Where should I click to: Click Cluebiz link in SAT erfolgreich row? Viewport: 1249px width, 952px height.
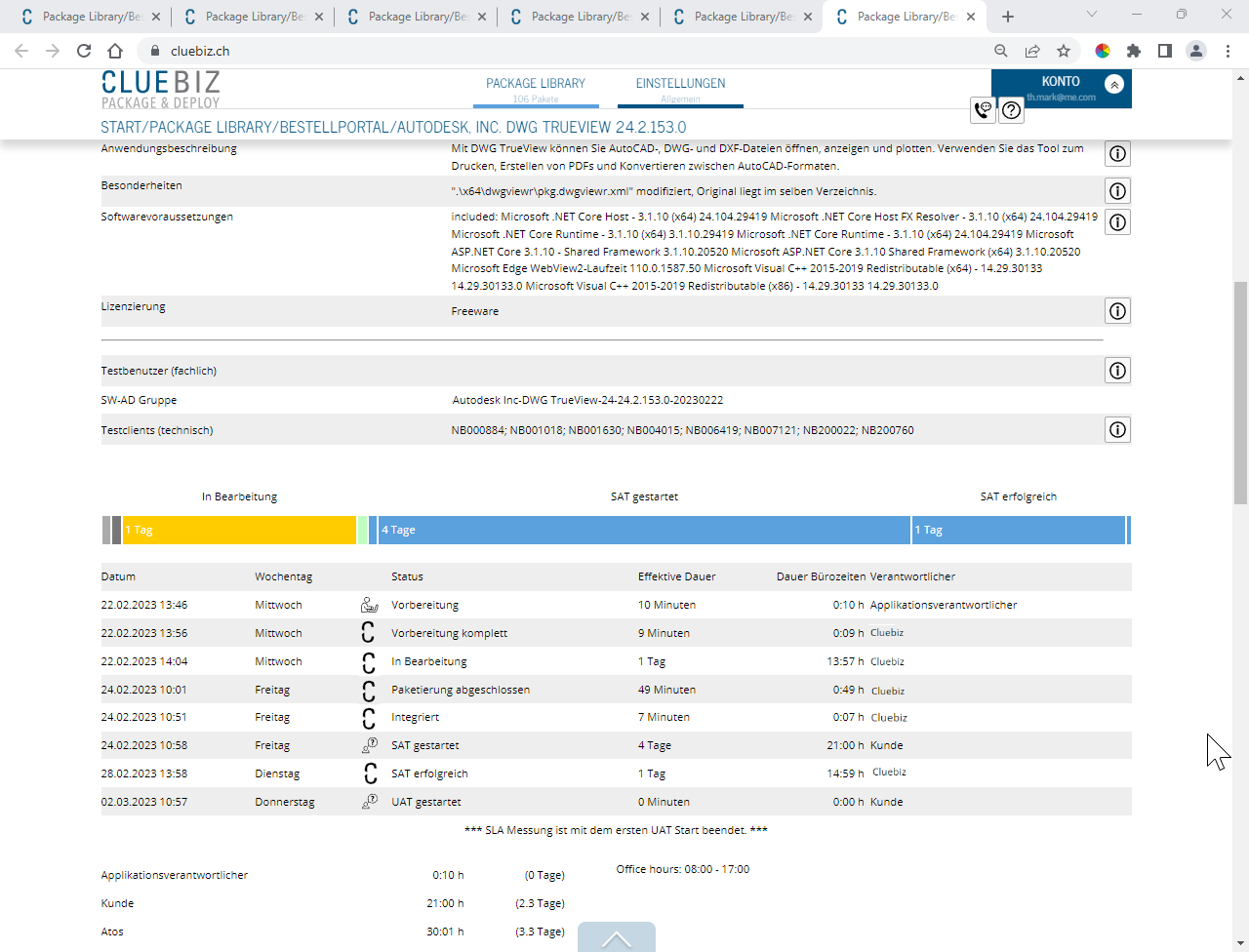889,773
